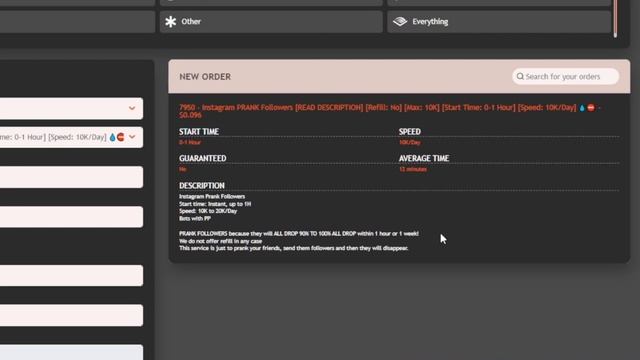Click the magnifier icon in the orders search box

click(x=520, y=76)
